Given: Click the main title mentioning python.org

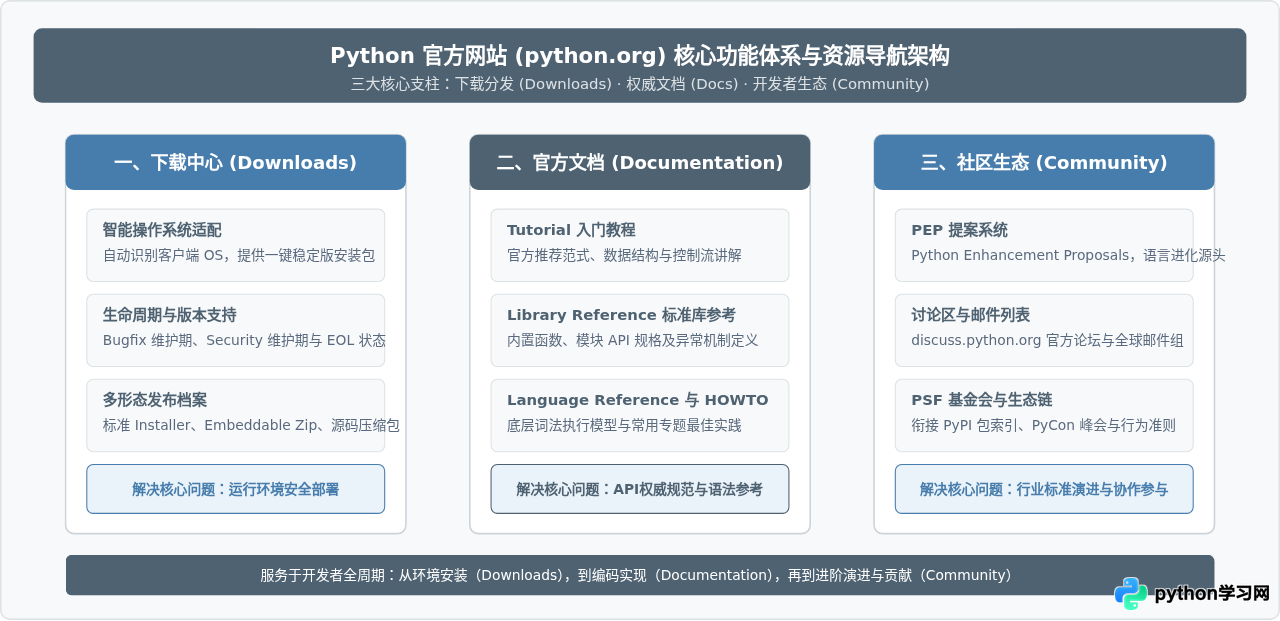Looking at the screenshot, I should (x=640, y=56).
